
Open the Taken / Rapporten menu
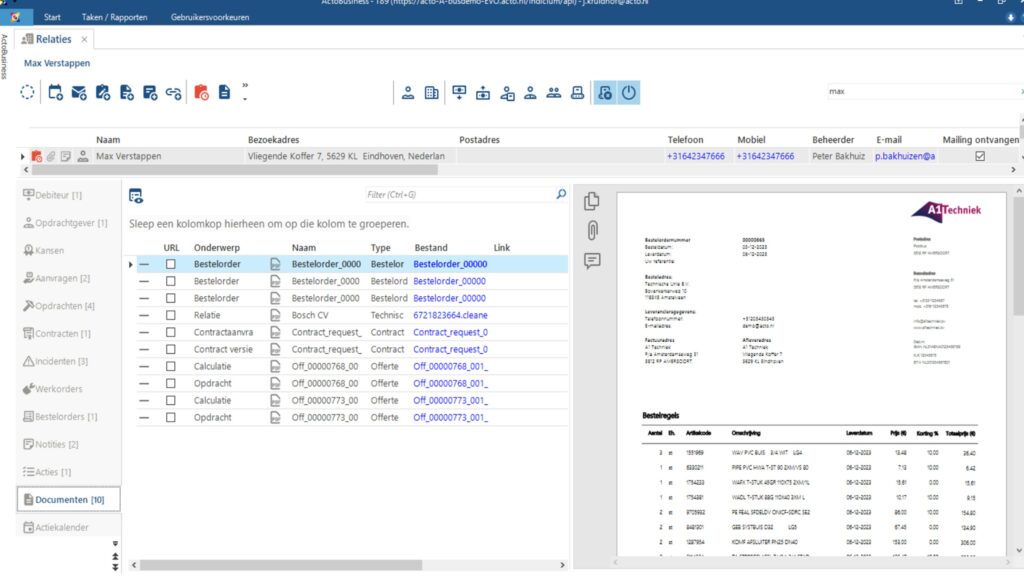(114, 17)
